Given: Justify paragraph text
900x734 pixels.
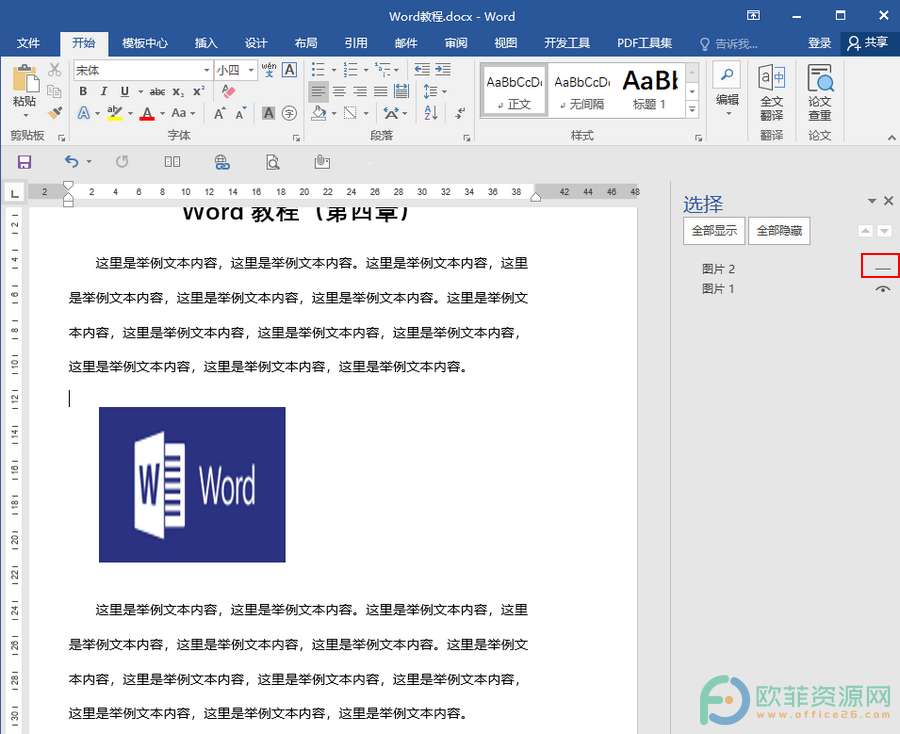Looking at the screenshot, I should click(x=381, y=91).
